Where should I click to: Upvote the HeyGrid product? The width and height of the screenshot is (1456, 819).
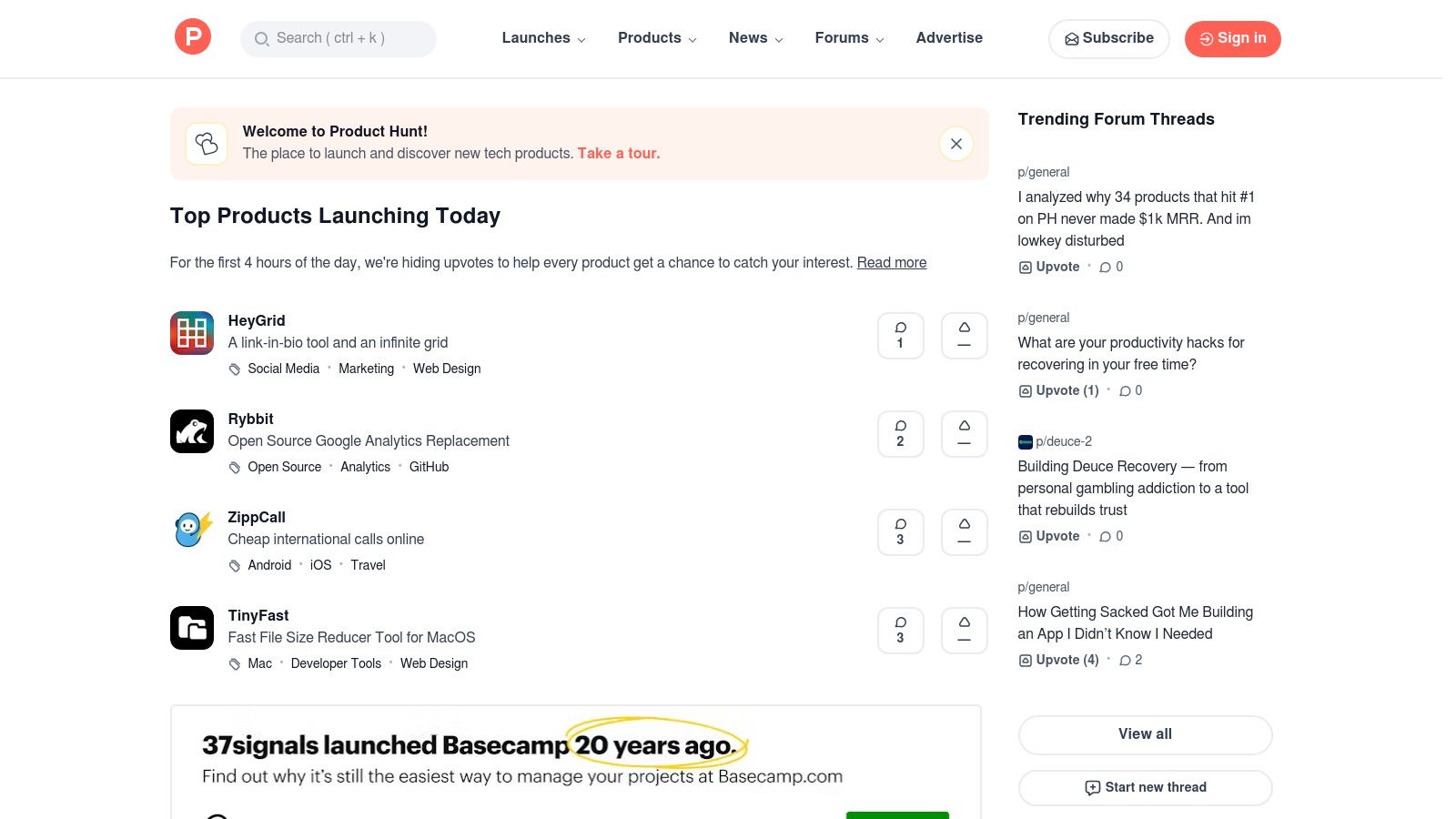964,335
